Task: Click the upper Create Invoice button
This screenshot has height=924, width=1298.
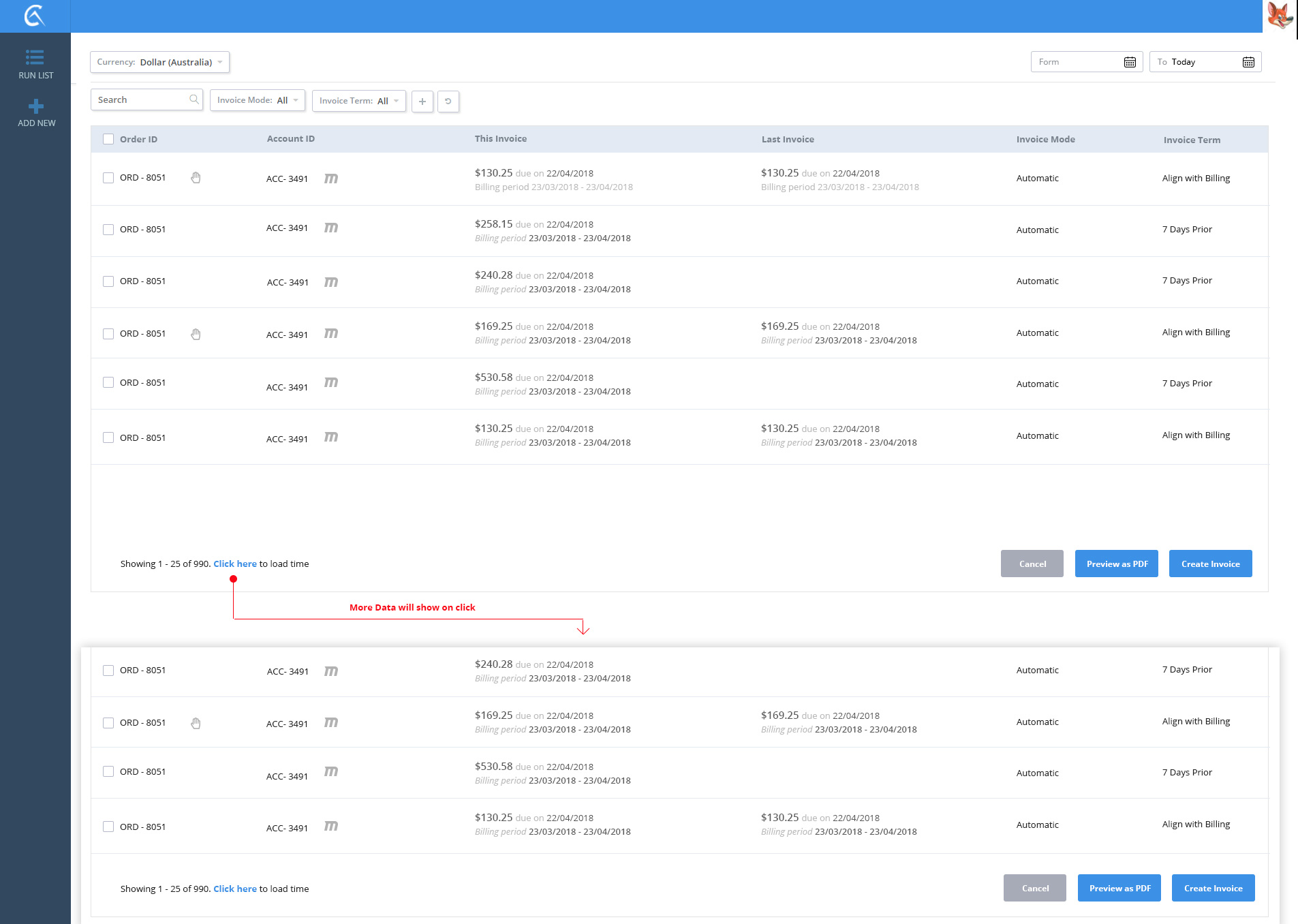Action: (1210, 564)
